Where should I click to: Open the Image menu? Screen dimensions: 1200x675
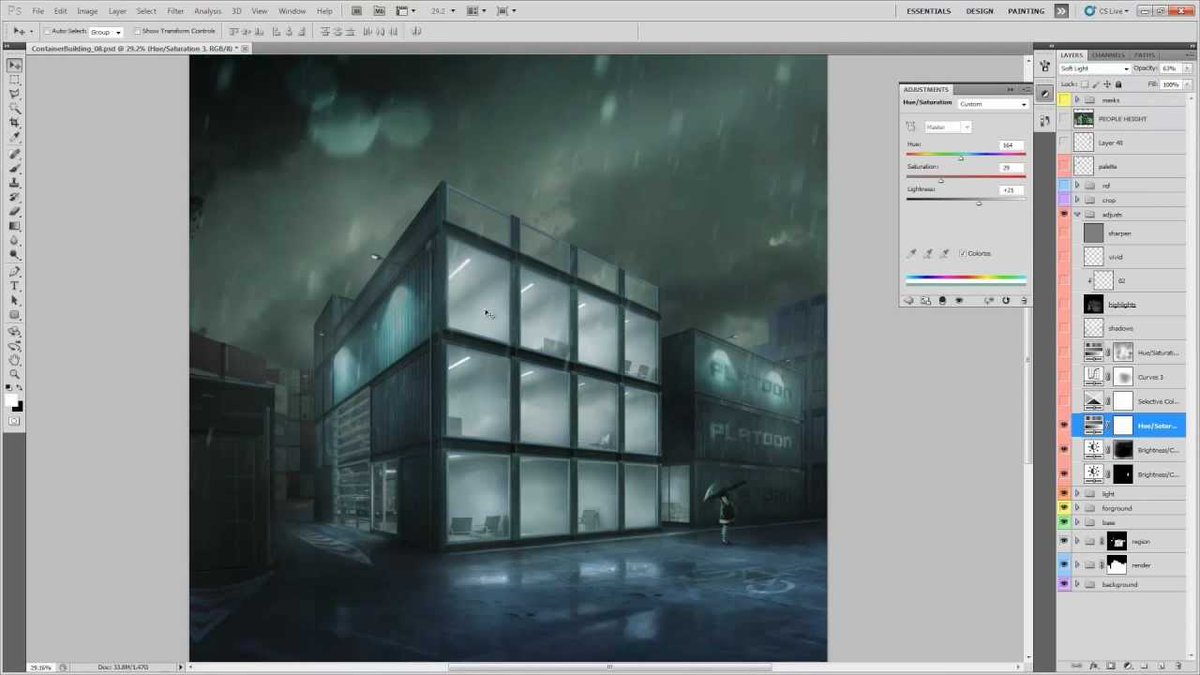click(88, 11)
